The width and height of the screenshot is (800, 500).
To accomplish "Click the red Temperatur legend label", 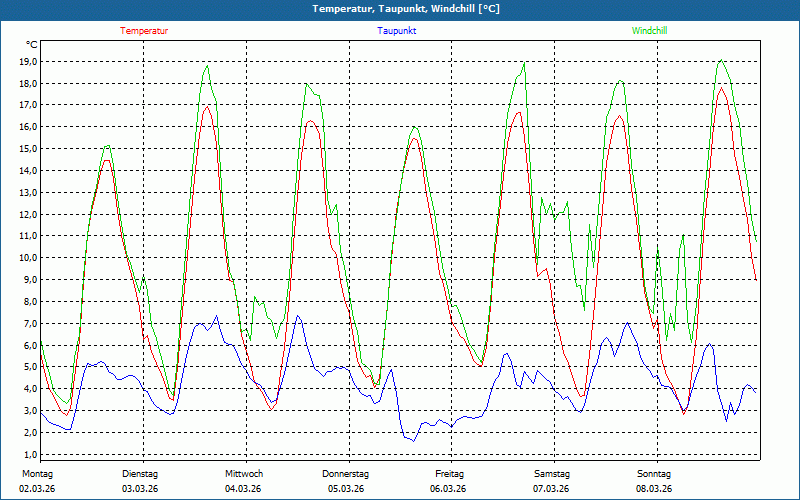I will 144,31.
